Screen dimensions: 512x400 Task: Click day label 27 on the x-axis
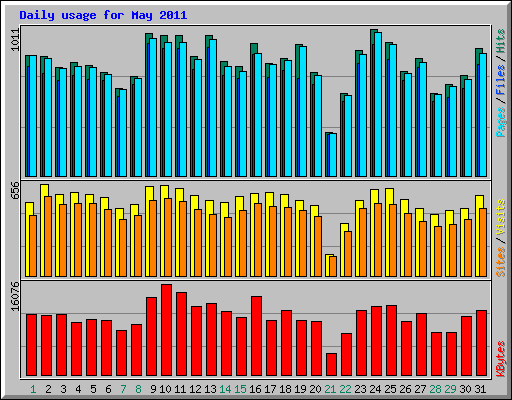pos(420,389)
